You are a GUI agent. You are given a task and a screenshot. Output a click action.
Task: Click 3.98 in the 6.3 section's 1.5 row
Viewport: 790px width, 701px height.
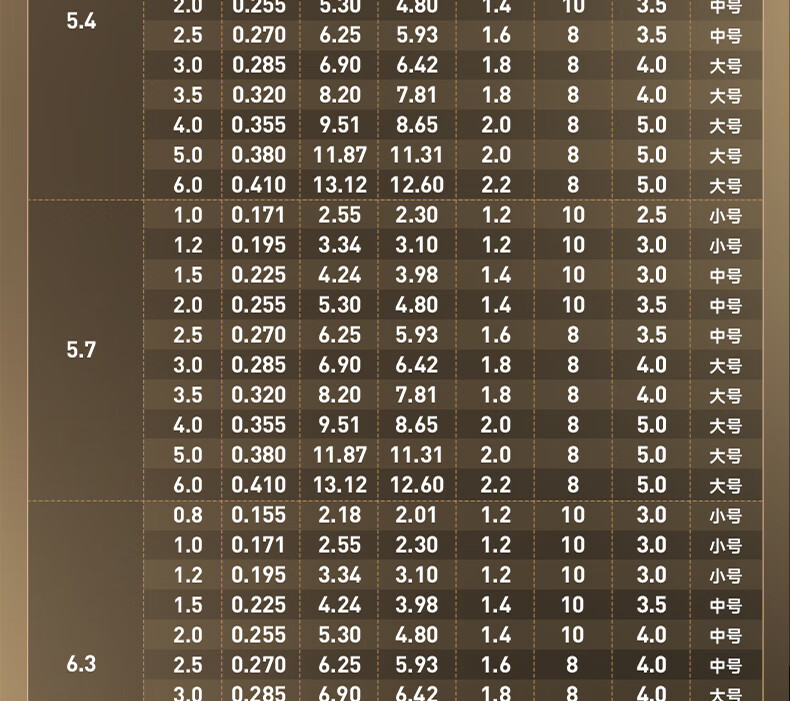[x=416, y=605]
